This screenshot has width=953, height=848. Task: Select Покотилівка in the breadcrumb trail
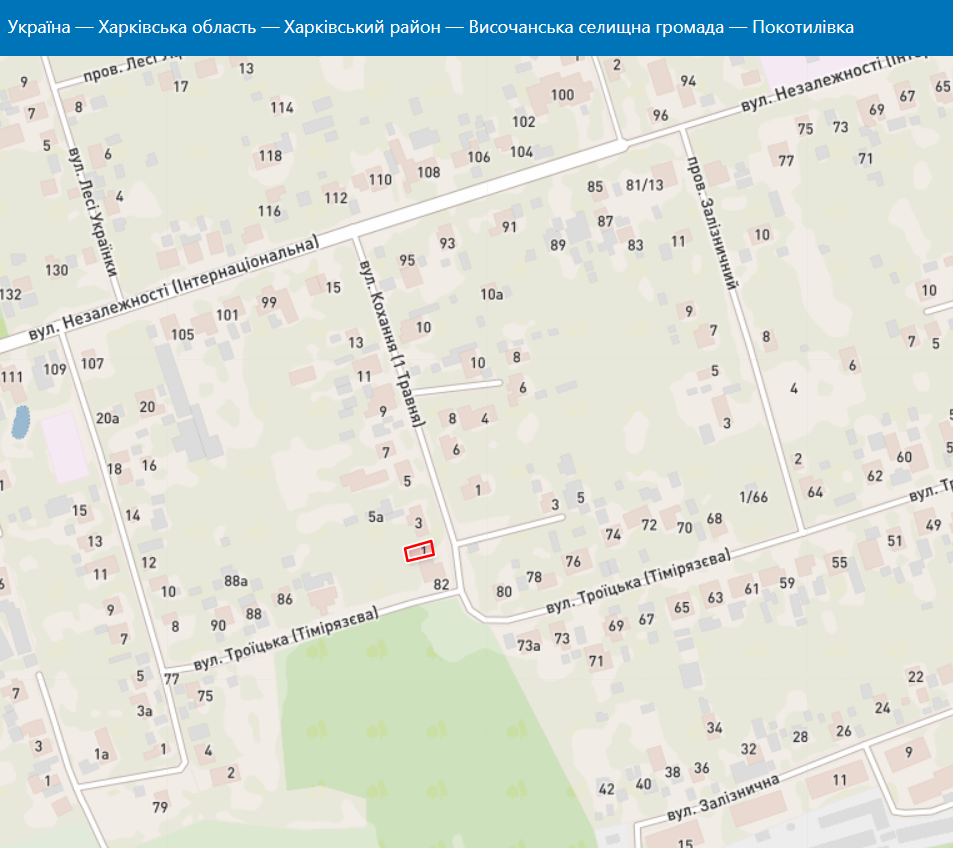click(803, 27)
